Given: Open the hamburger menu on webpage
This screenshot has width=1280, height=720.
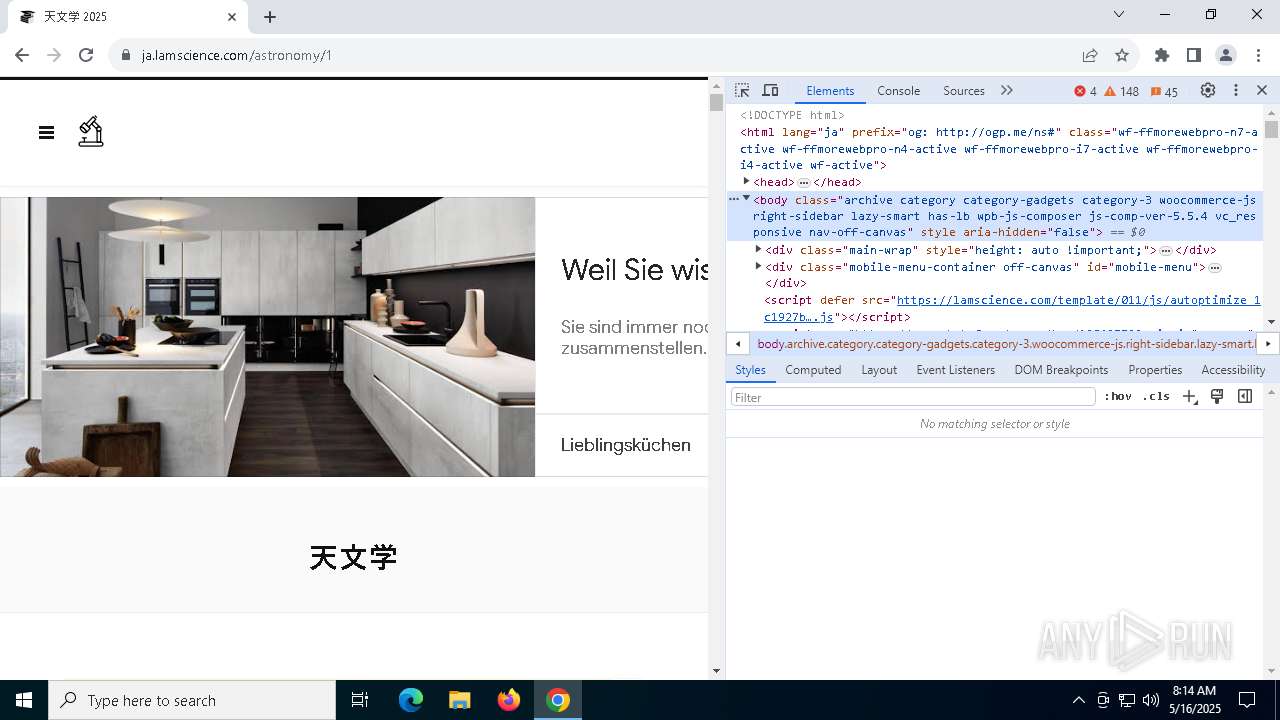Looking at the screenshot, I should point(46,132).
